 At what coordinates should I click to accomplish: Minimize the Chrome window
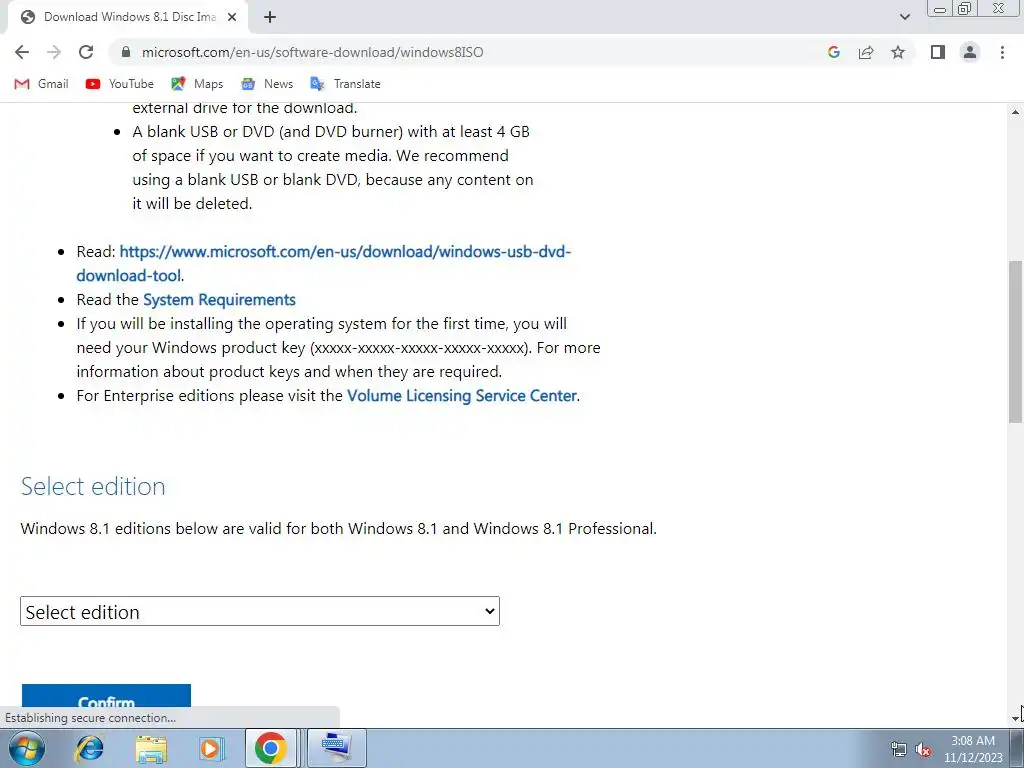(x=940, y=9)
